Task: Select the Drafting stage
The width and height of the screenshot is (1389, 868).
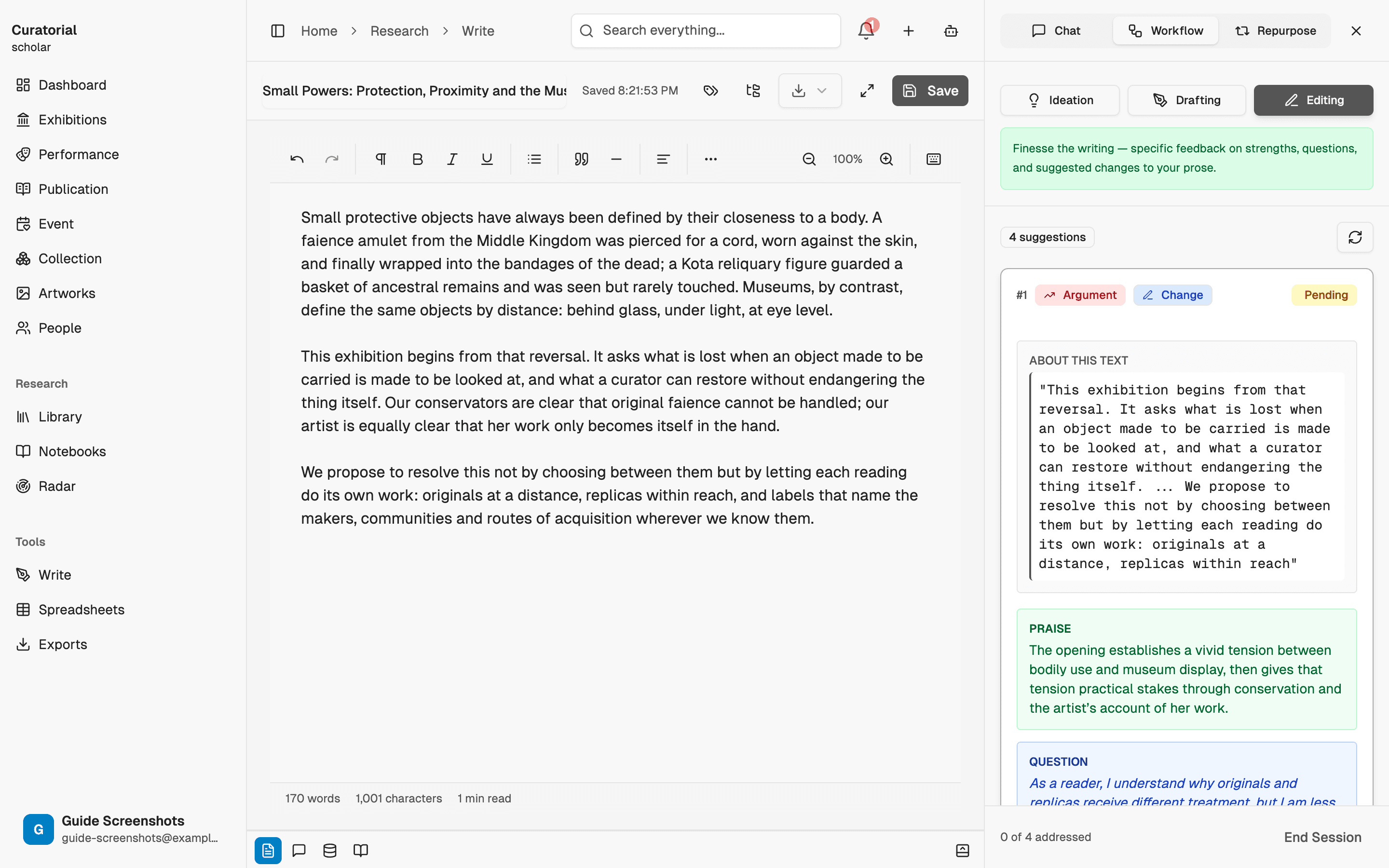Action: coord(1186,100)
